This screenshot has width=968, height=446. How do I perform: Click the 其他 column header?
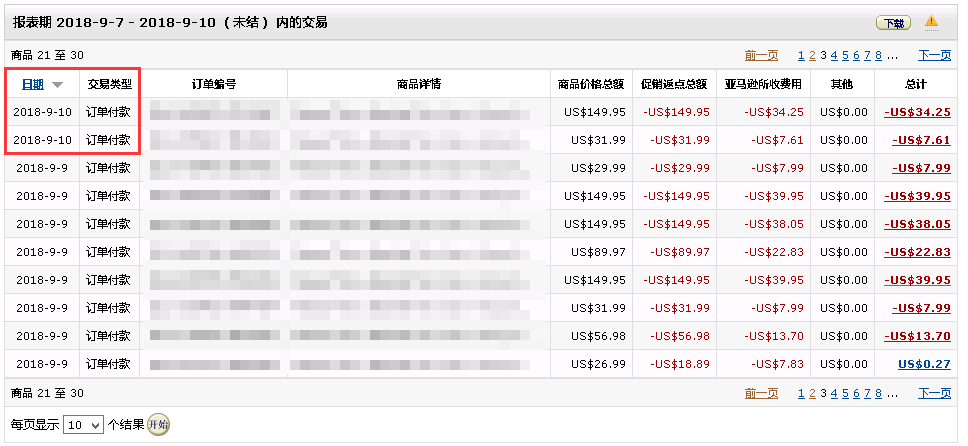842,85
